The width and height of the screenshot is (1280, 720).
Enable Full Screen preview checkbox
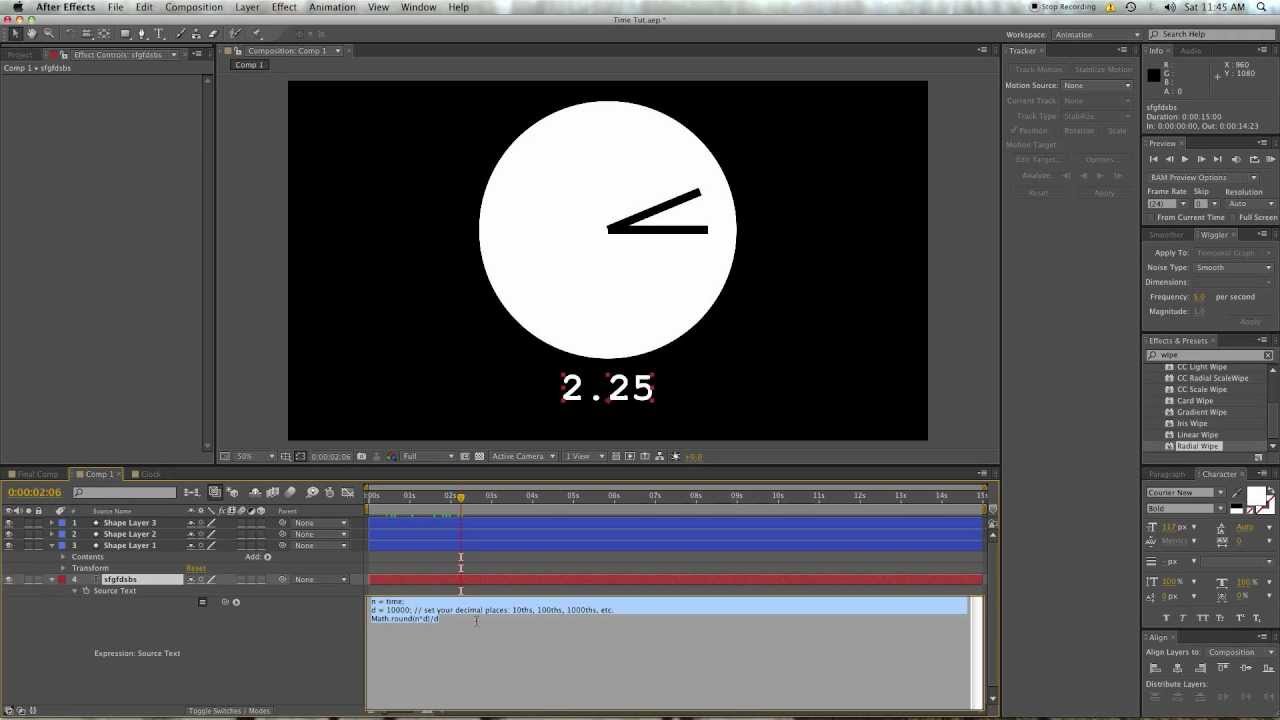[1233, 217]
